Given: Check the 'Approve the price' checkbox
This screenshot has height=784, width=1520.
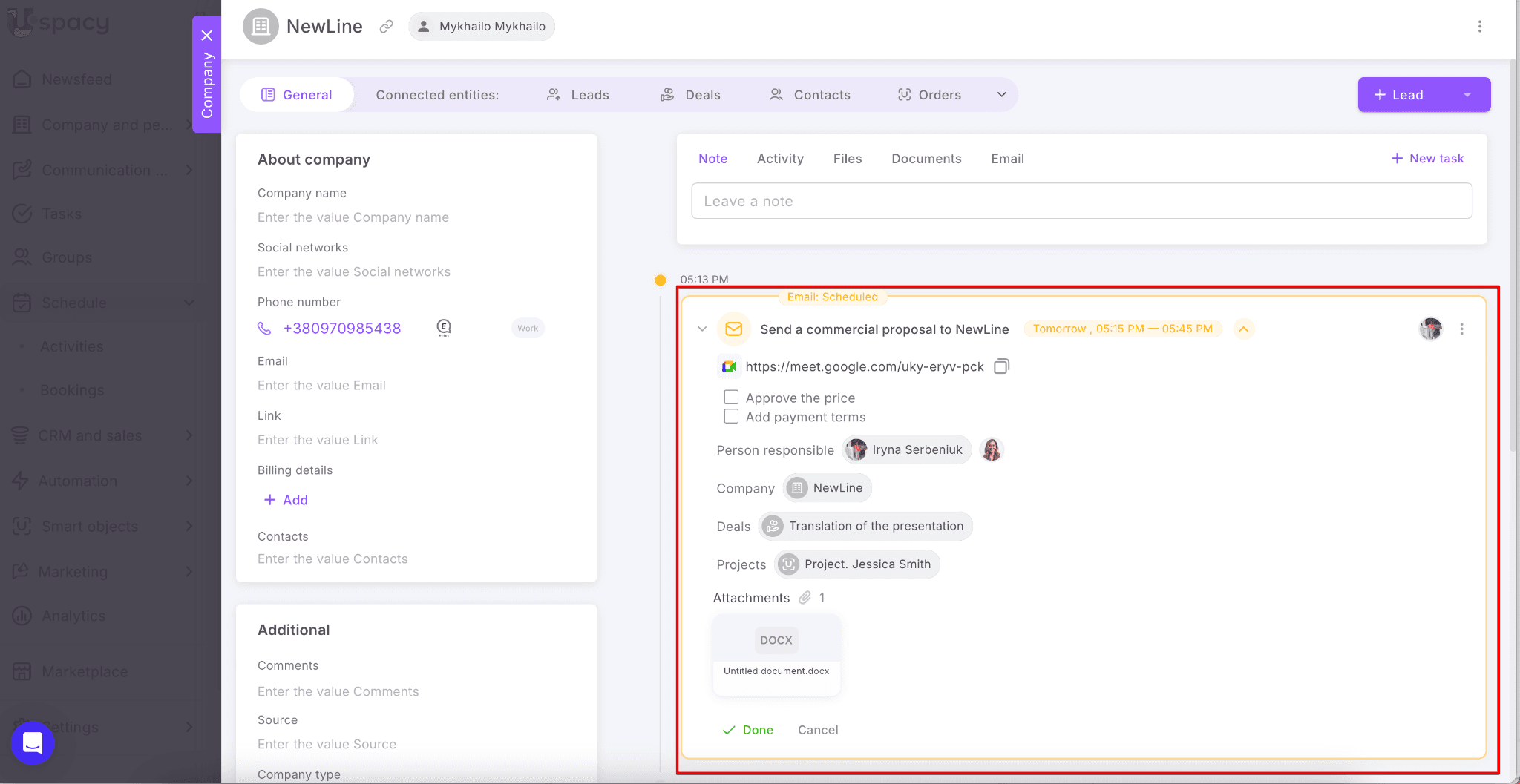Looking at the screenshot, I should [x=731, y=398].
